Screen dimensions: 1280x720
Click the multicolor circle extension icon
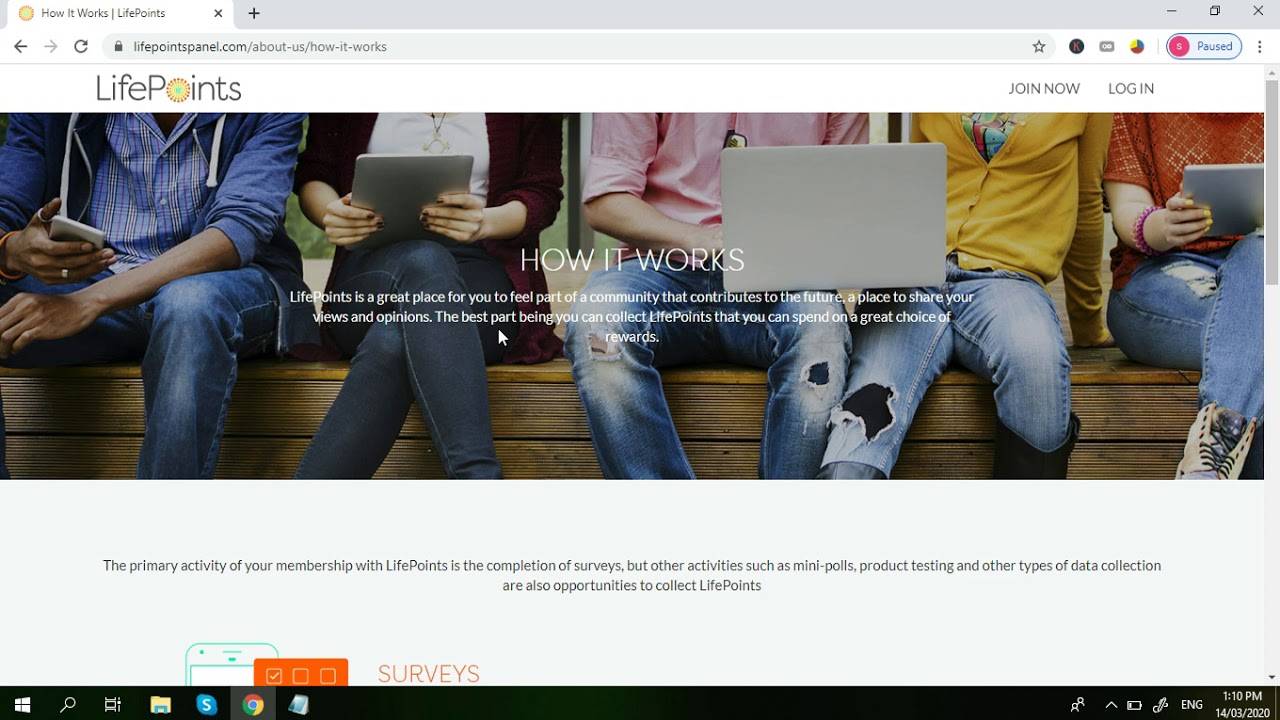[1137, 46]
